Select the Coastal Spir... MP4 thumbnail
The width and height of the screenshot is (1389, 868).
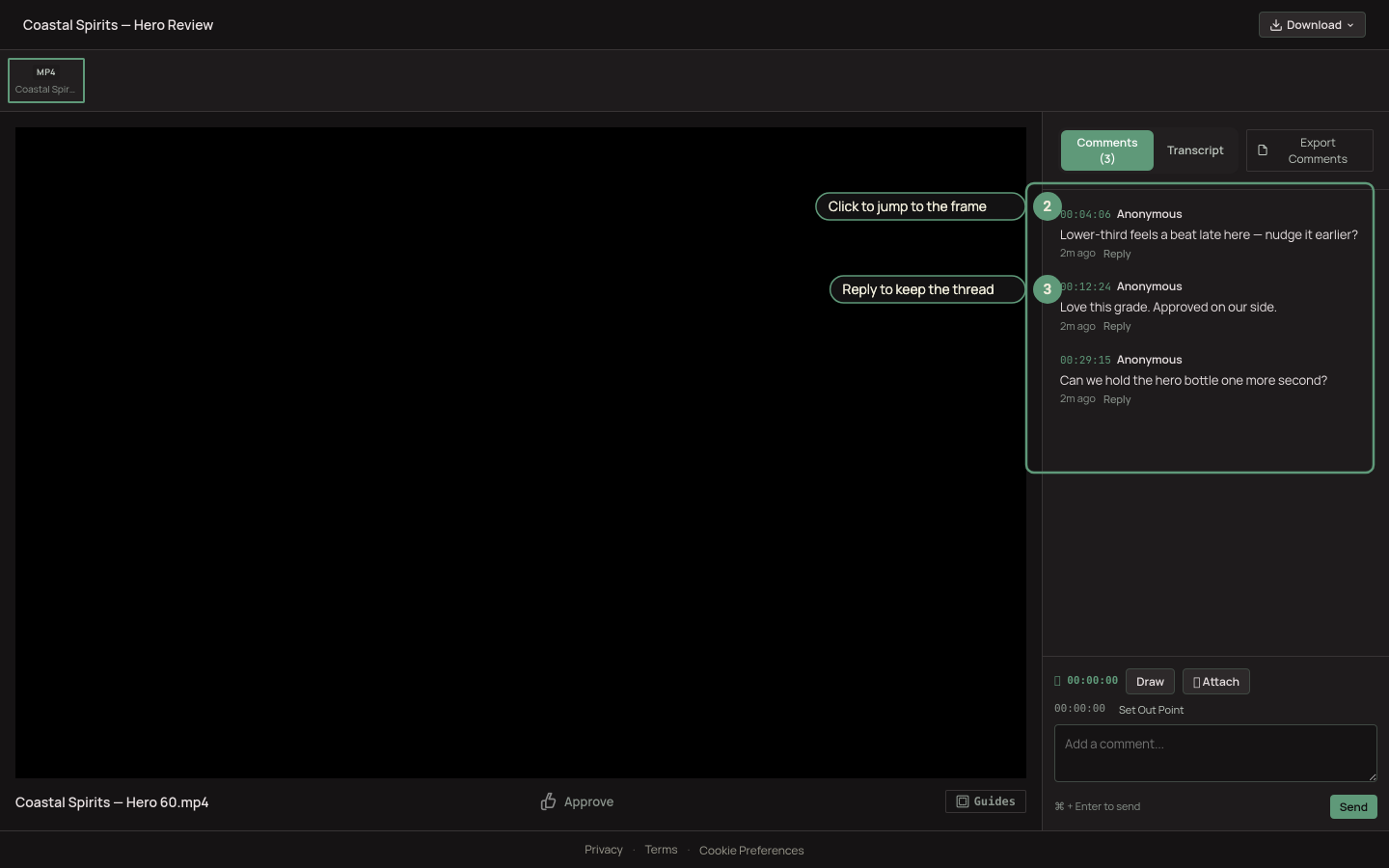click(46, 80)
